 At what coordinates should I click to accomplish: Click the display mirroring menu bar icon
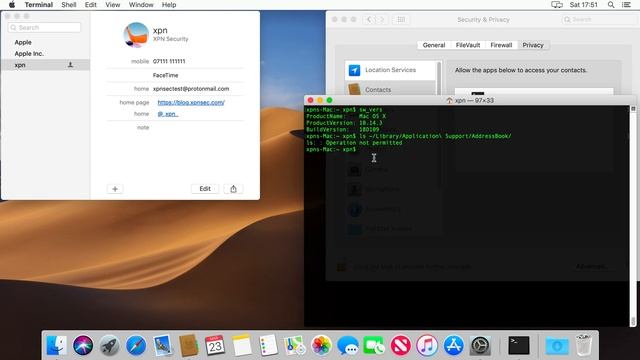tap(557, 5)
